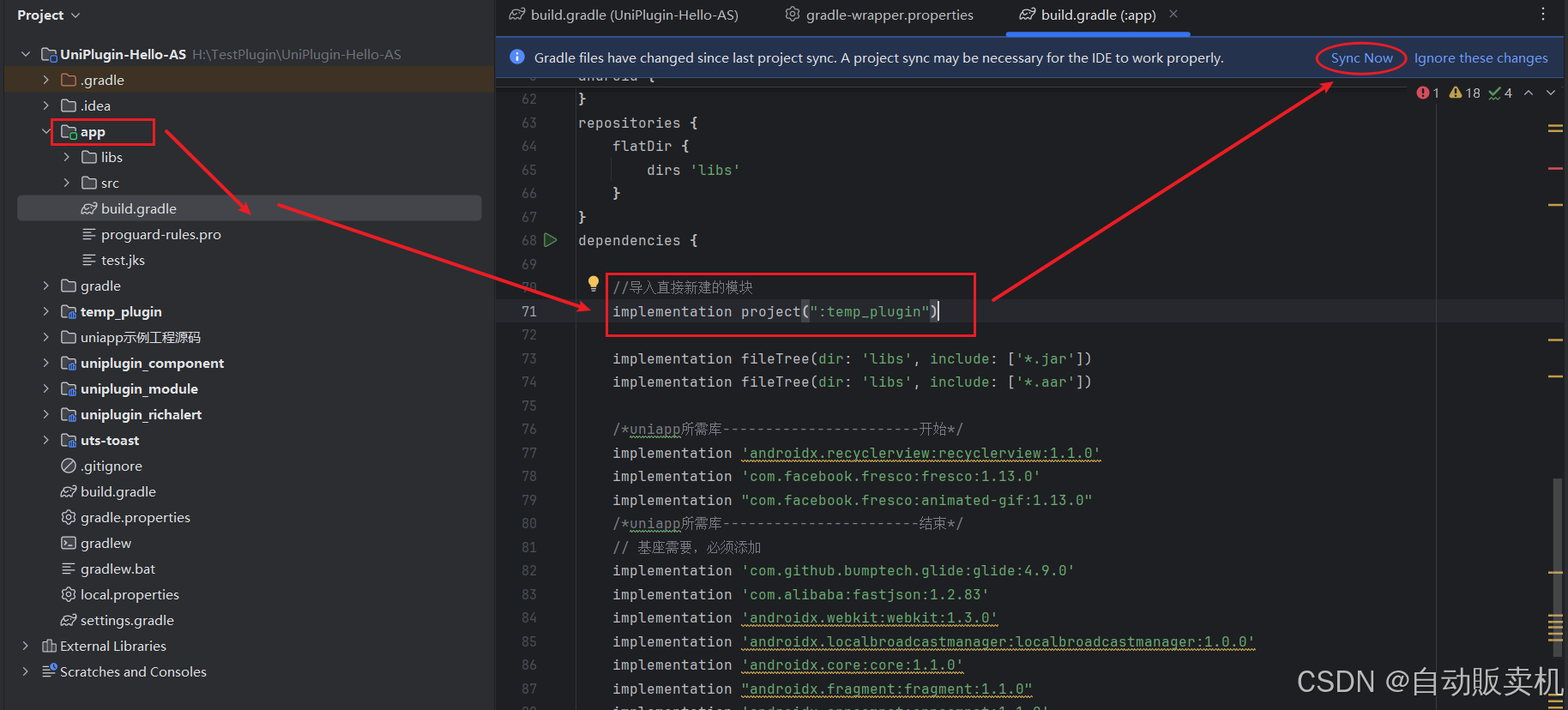
Task: Expand uniplugin_component module
Action: click(x=46, y=363)
